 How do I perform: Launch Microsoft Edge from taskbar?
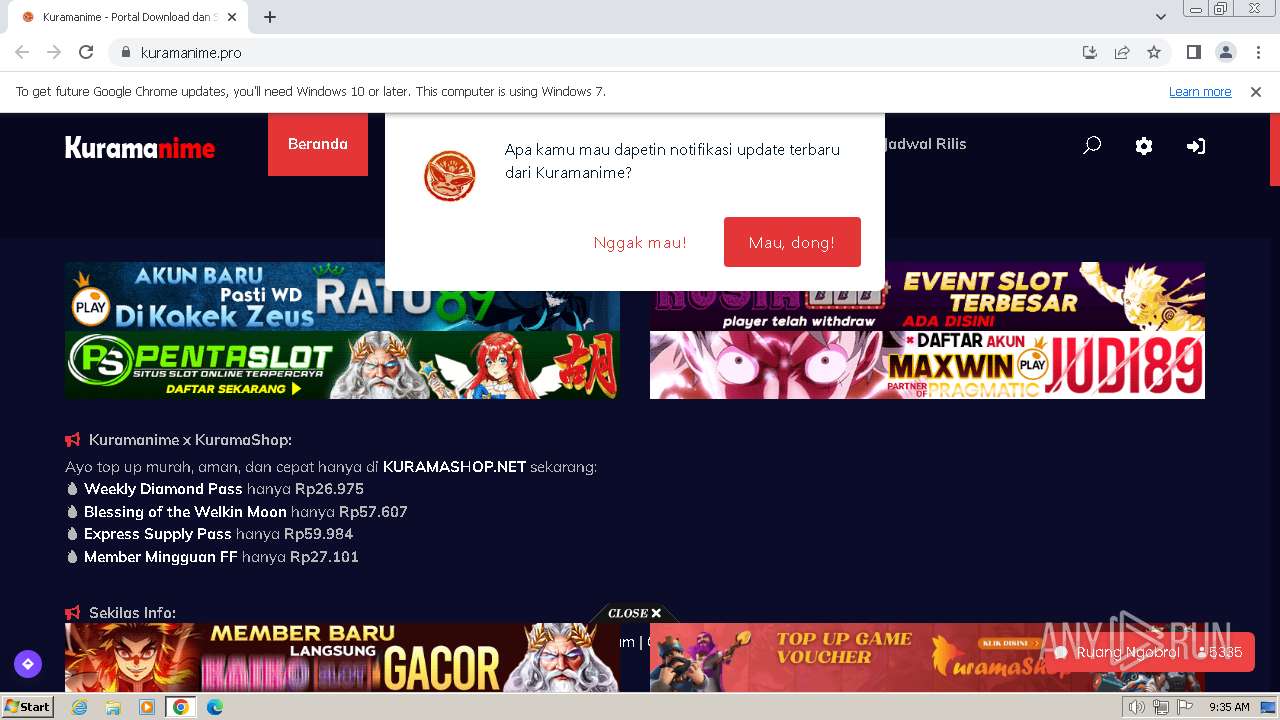tap(214, 707)
